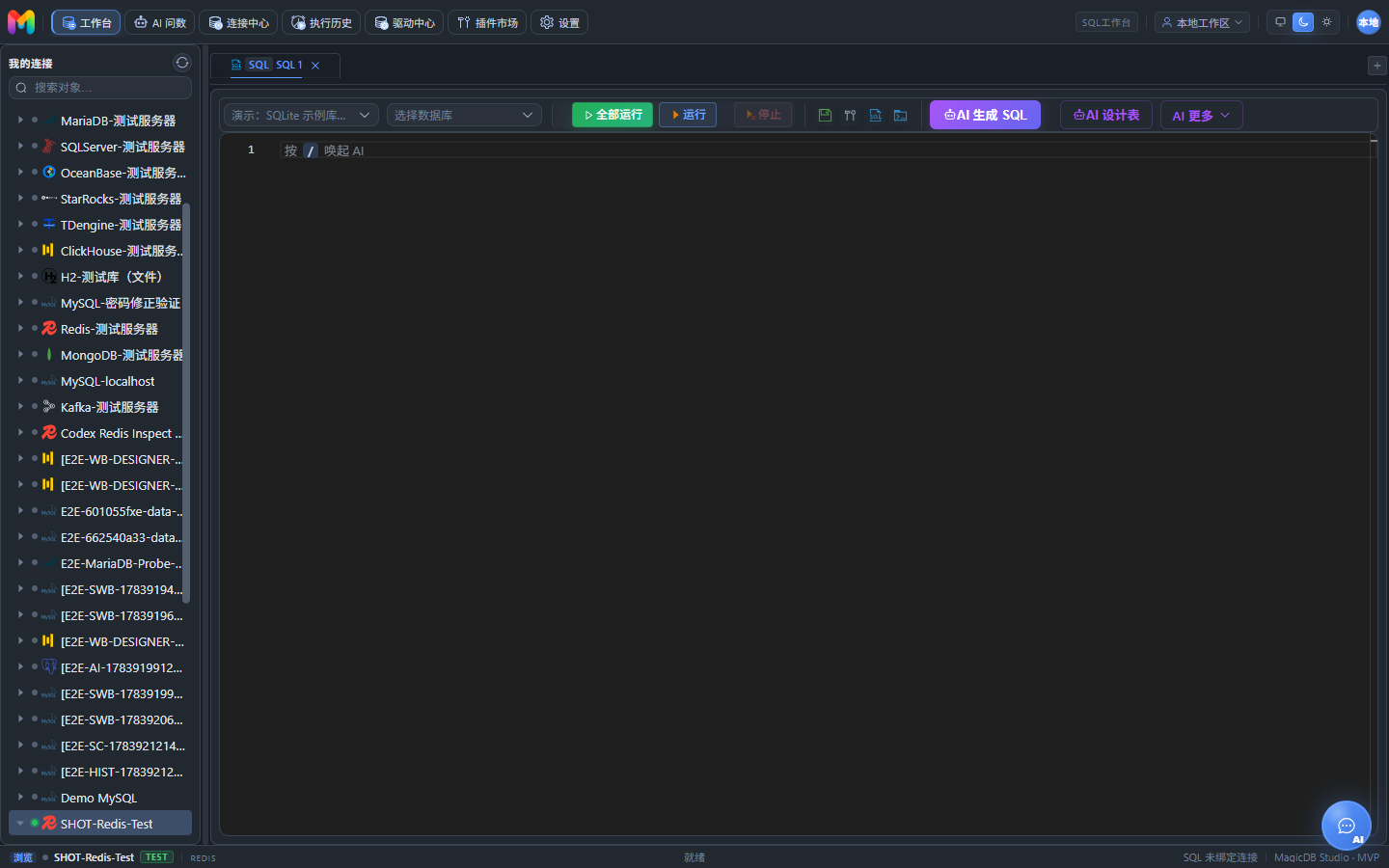The width and height of the screenshot is (1389, 868).
Task: Open the connection selector dropdown 演示: SQLite
Action: [301, 115]
